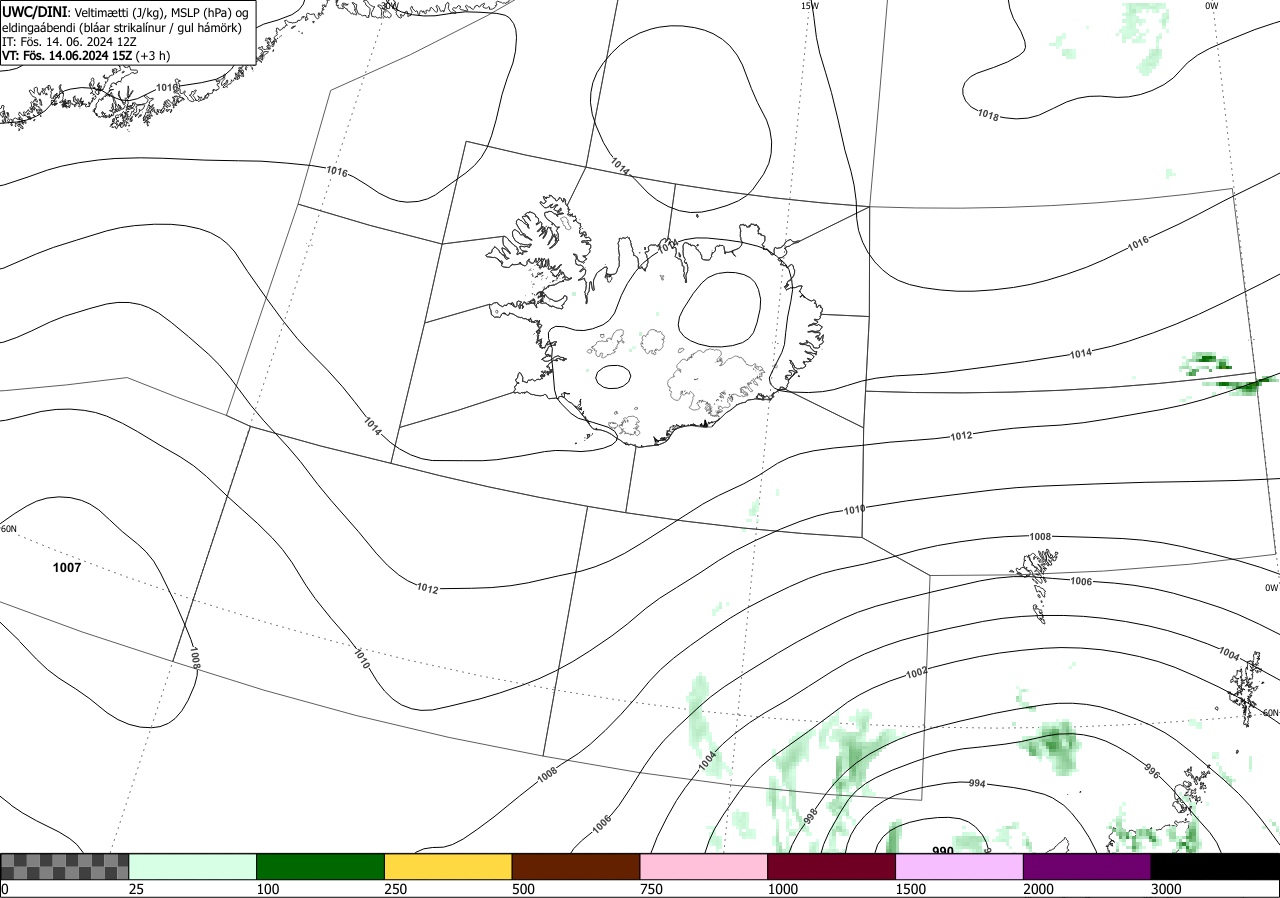Click the dark purple 2000–3000 legend swatch

point(1087,866)
